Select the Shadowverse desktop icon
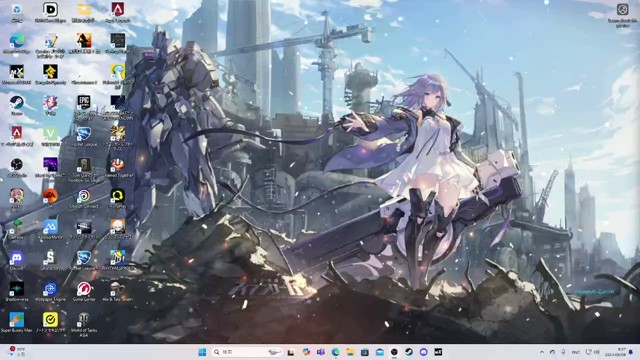Viewport: 640px width, 360px height. (17, 291)
